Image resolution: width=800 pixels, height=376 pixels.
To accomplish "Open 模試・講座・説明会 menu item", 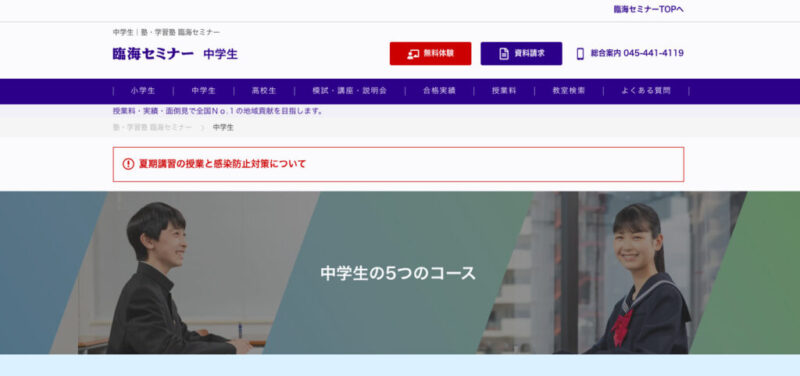I will point(349,91).
